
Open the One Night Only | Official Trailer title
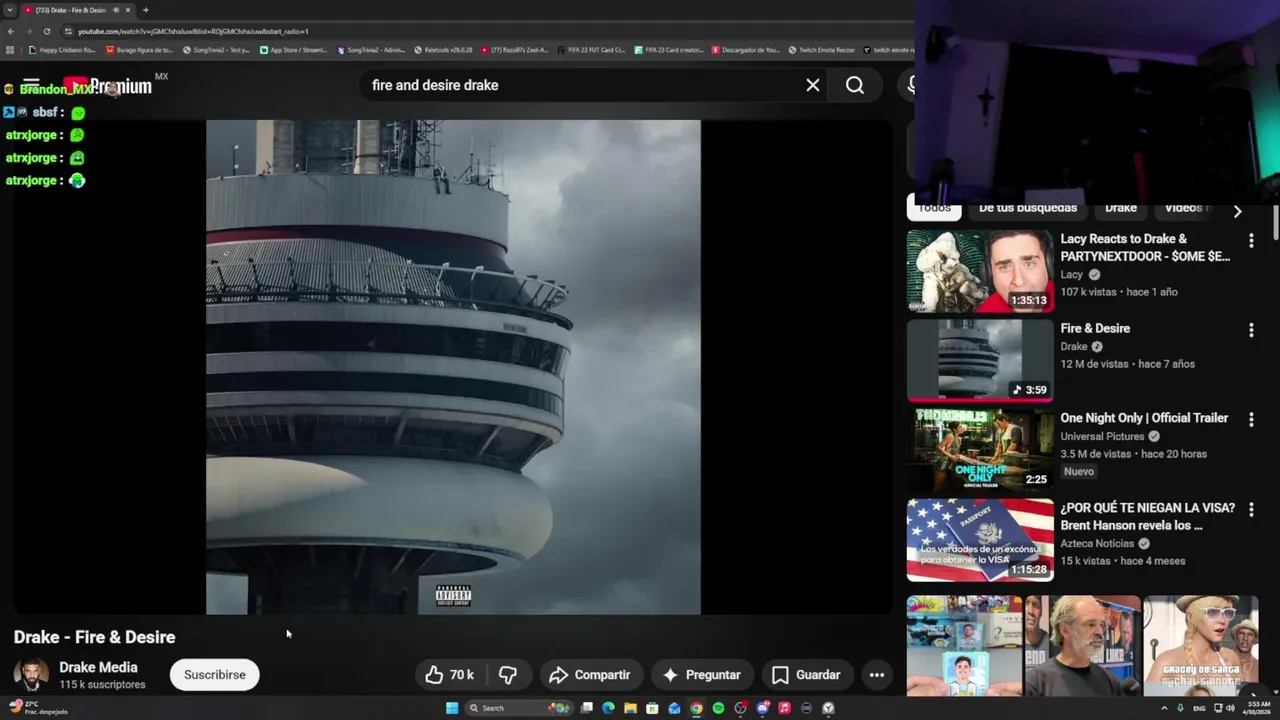click(x=1144, y=418)
